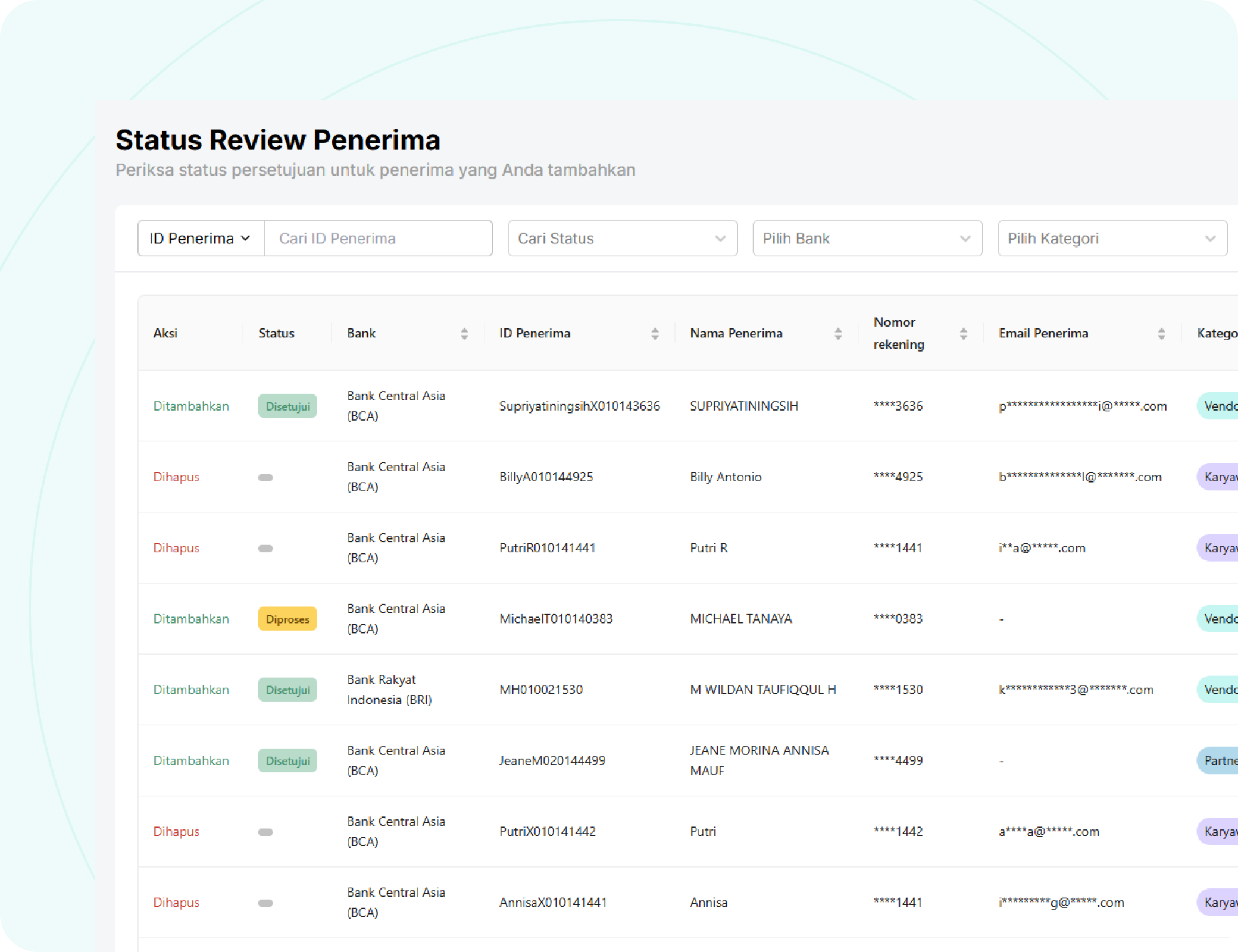The width and height of the screenshot is (1238, 952).
Task: Click gray status dash for PutriR010141441
Action: pos(265,549)
